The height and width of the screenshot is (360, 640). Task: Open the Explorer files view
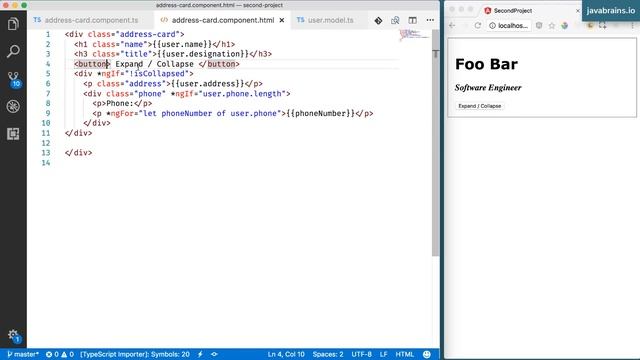(x=13, y=24)
